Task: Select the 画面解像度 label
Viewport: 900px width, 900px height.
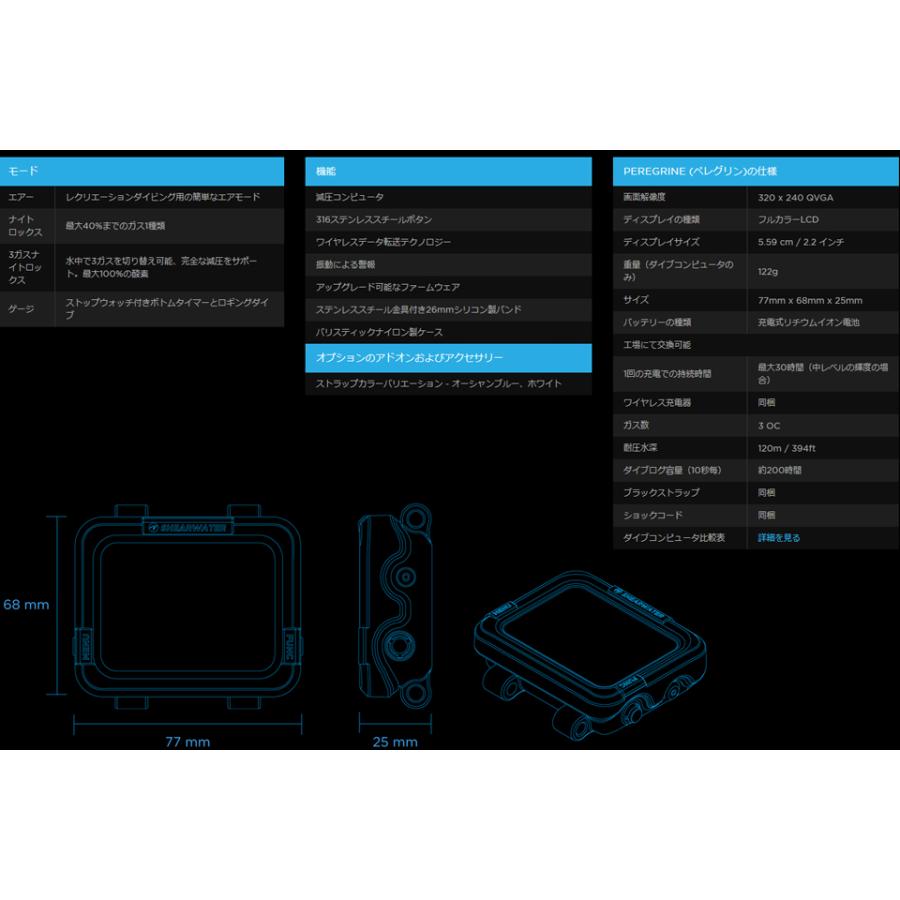Action: [644, 197]
